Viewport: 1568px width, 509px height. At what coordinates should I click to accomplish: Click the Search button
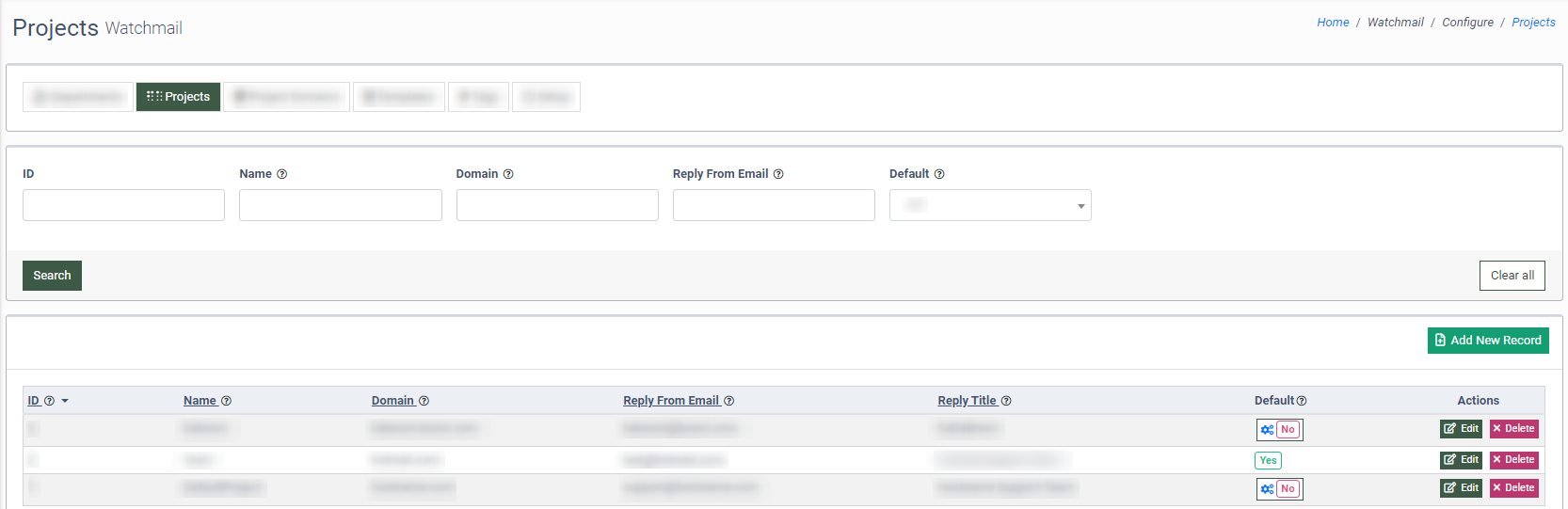(52, 276)
